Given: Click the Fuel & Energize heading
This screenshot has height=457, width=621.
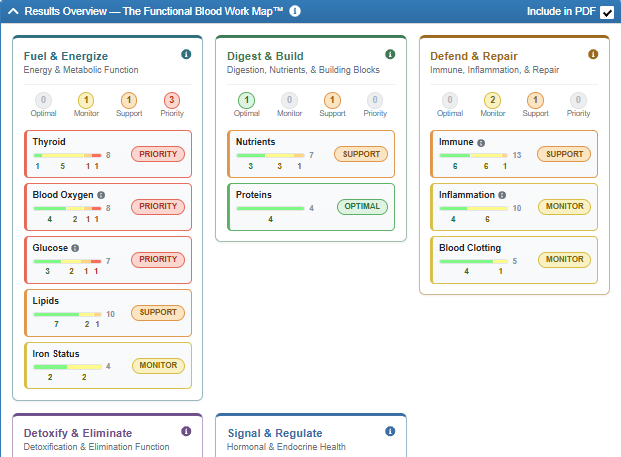Looking at the screenshot, I should click(x=66, y=56).
